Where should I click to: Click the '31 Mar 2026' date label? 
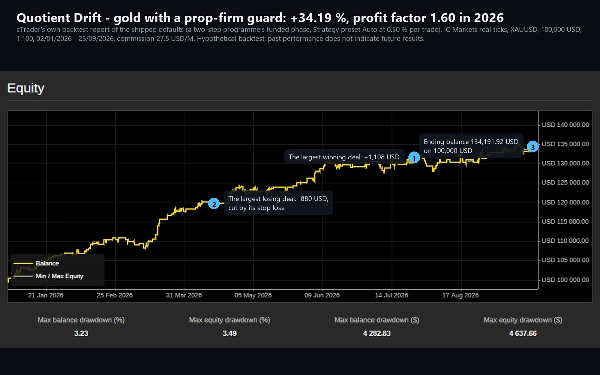tap(184, 295)
